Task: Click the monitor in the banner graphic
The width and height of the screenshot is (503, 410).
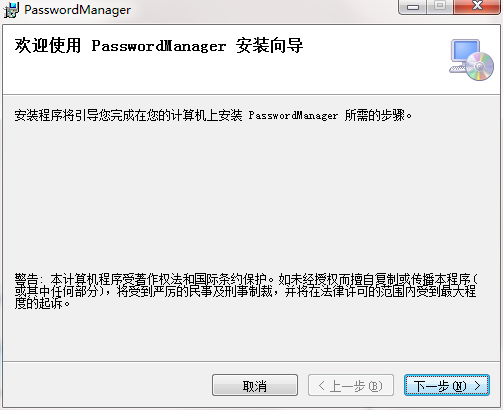Action: 465,51
